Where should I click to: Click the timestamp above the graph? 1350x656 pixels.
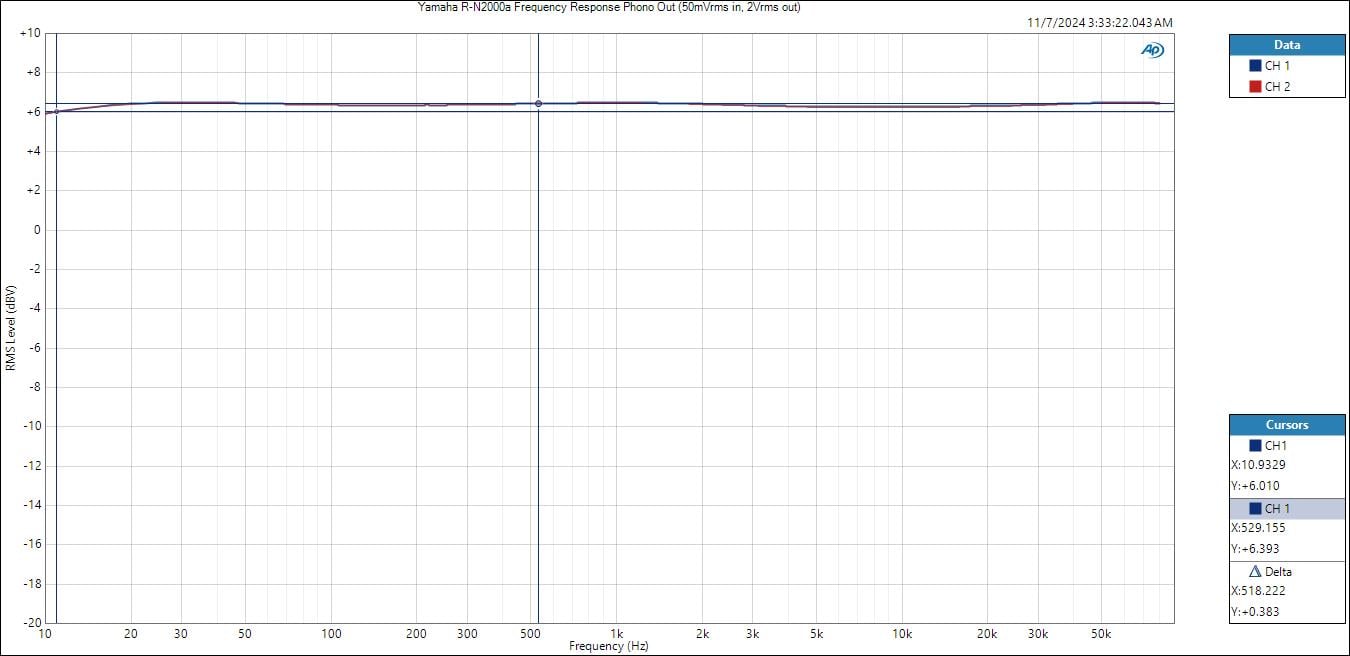1100,23
